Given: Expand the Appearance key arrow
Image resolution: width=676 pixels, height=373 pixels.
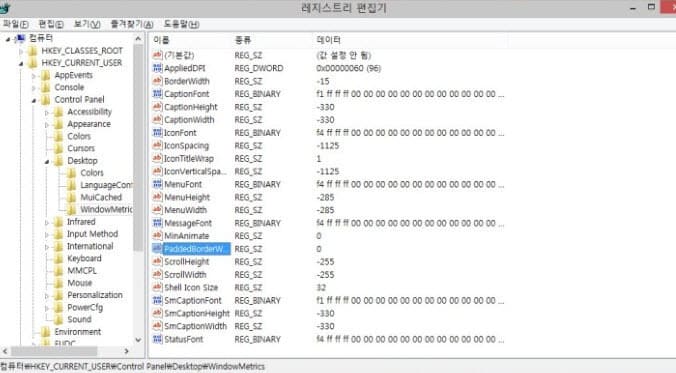Looking at the screenshot, I should (x=47, y=124).
